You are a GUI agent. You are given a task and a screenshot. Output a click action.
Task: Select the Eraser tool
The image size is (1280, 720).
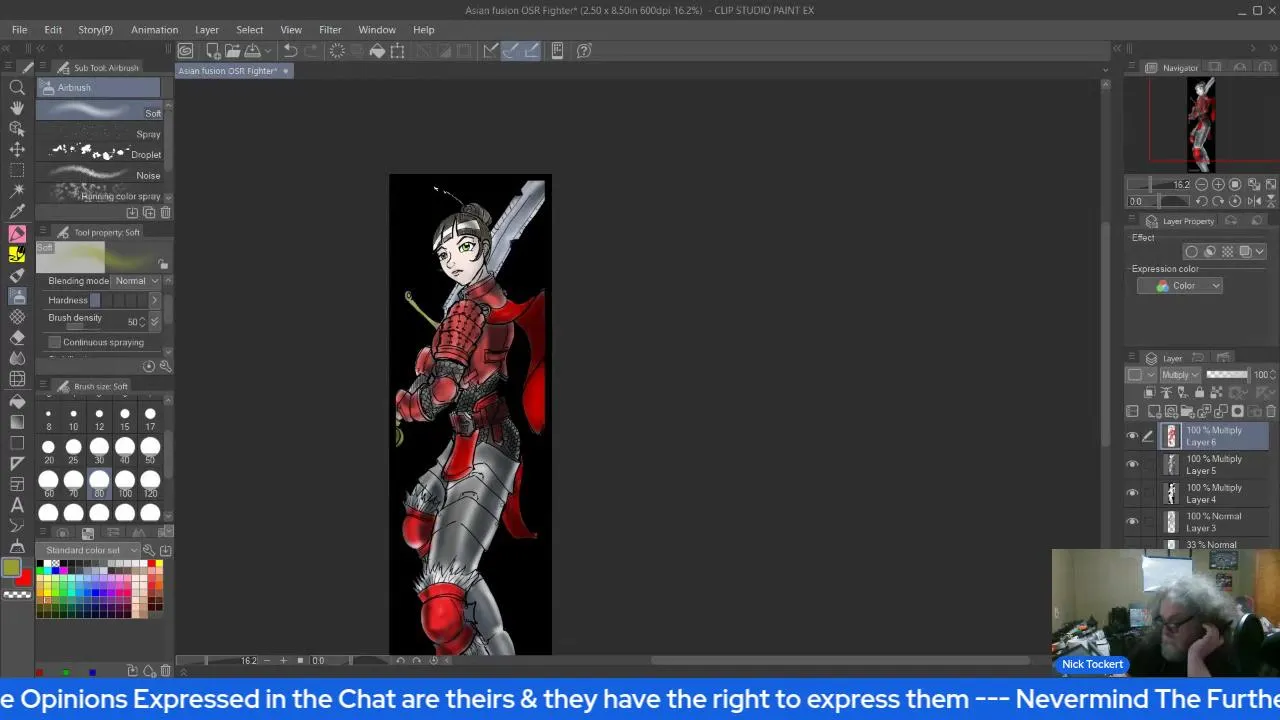[x=17, y=338]
